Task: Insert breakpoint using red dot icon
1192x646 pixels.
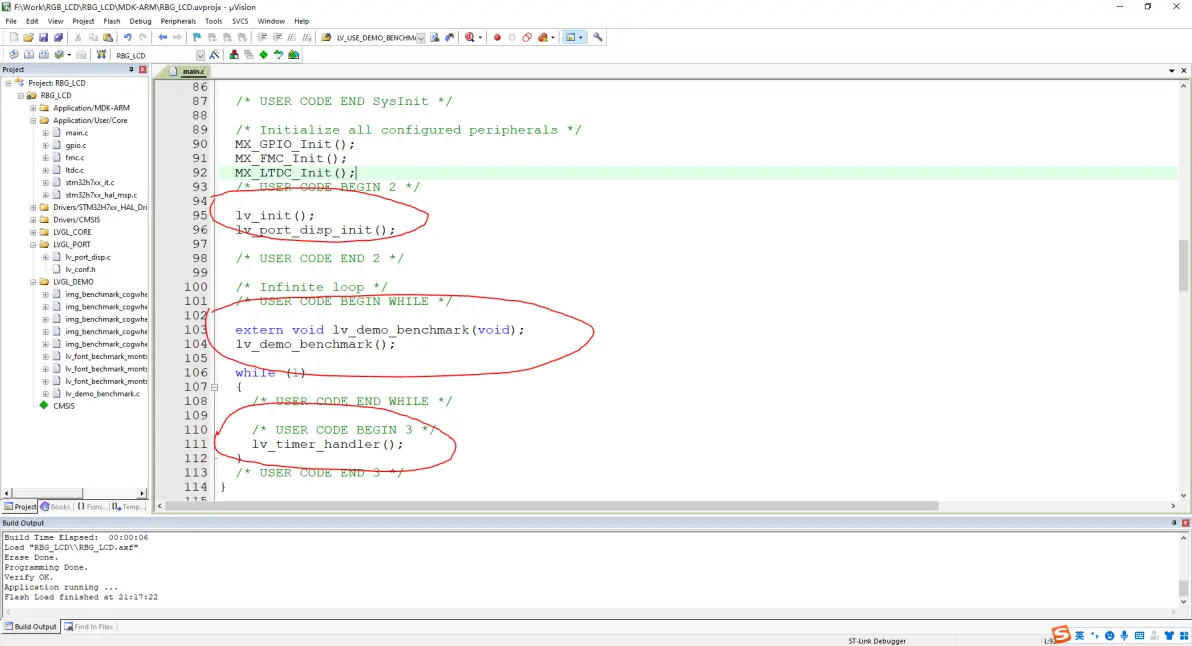Action: 497,37
